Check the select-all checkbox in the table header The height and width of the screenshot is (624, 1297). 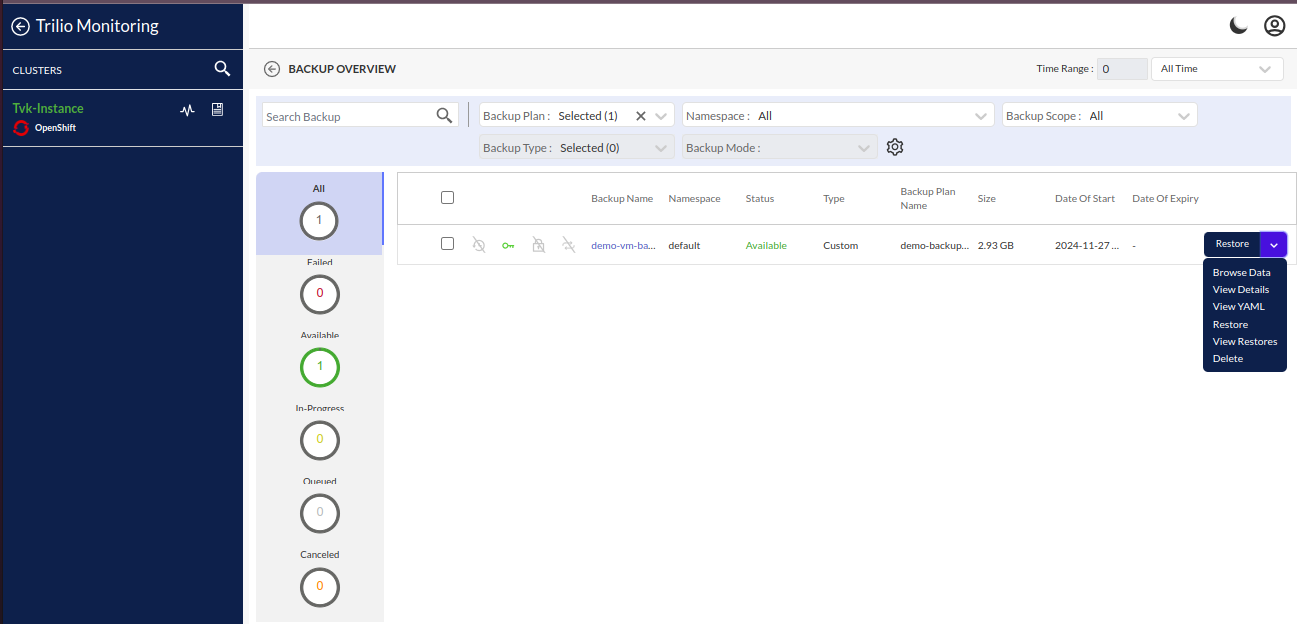pyautogui.click(x=447, y=198)
